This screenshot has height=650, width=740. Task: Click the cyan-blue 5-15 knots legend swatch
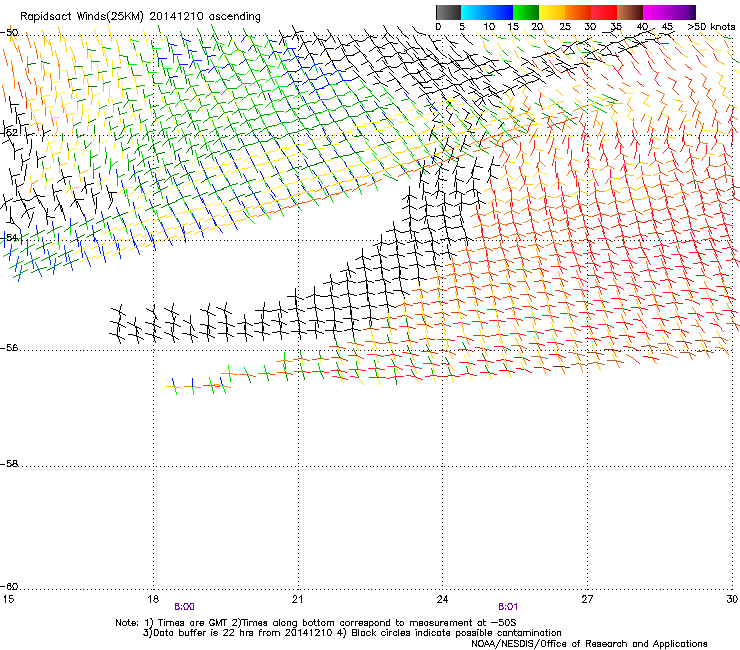tap(487, 12)
